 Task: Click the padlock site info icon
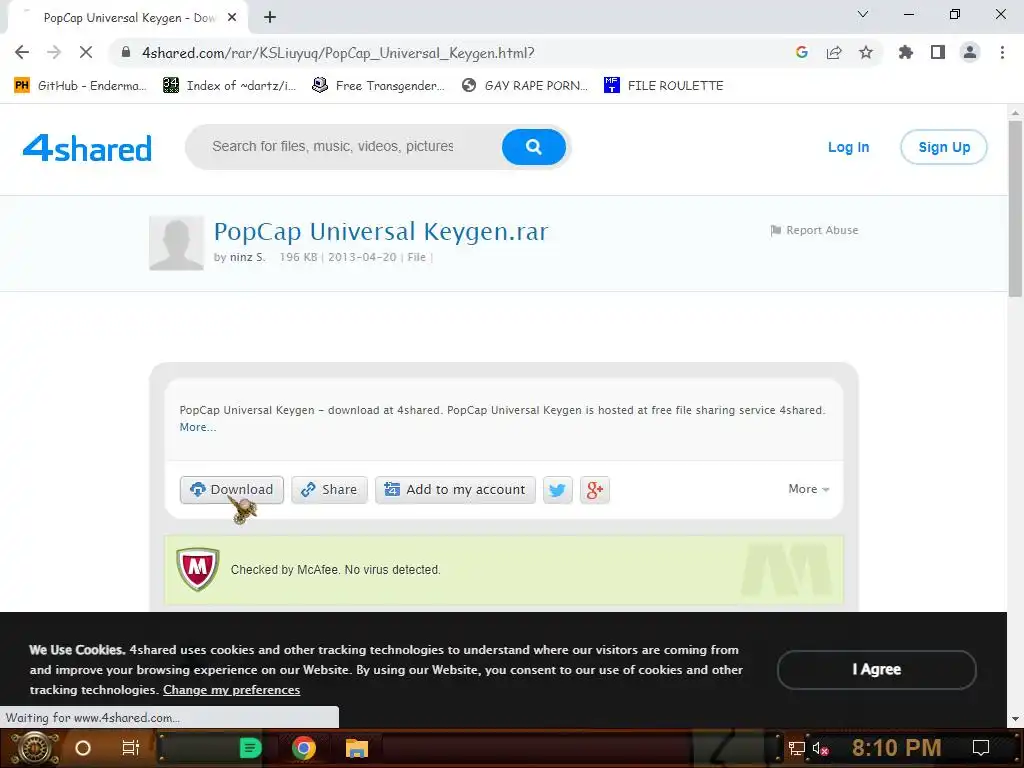point(126,52)
